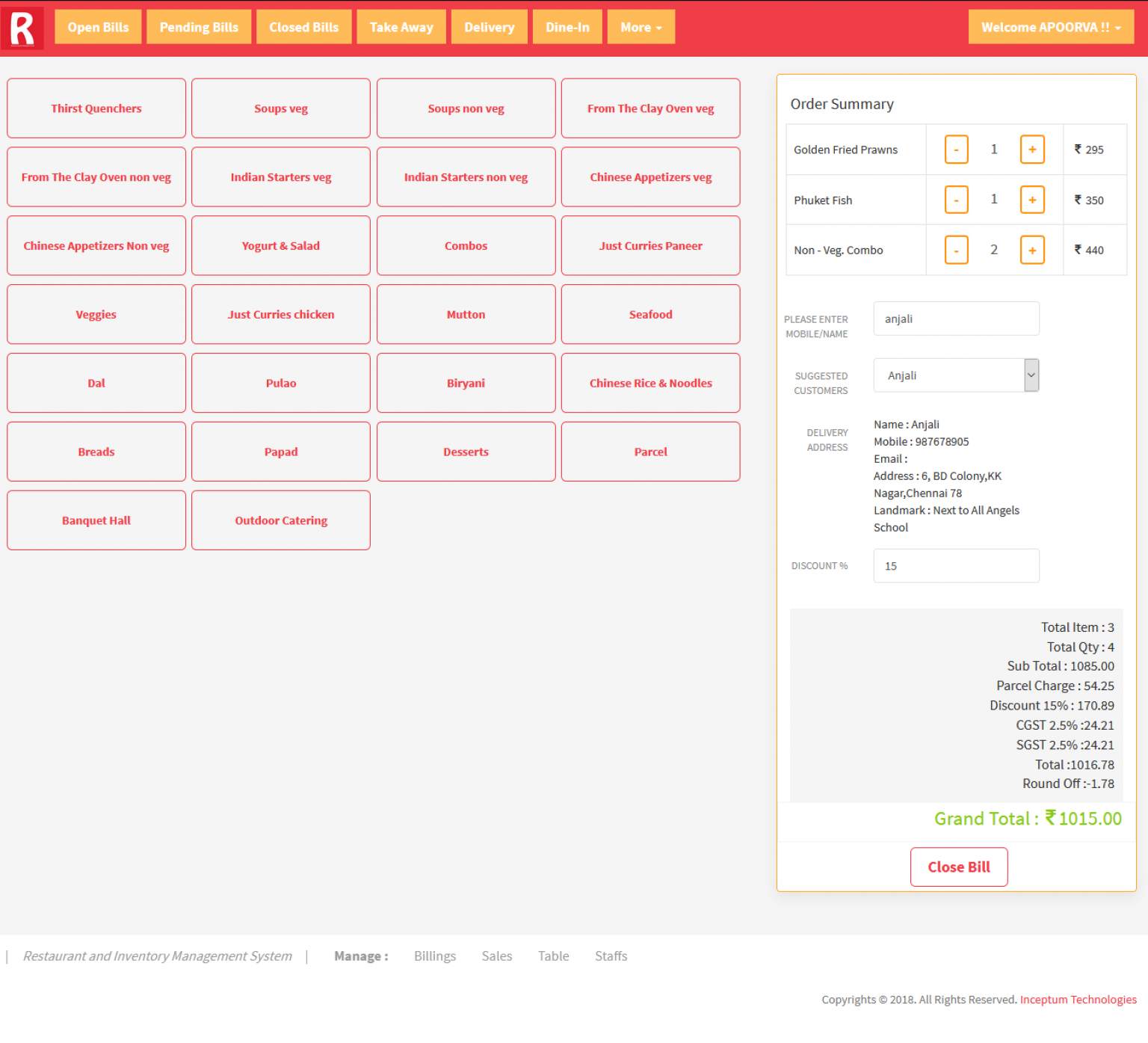
Task: Browse the Biryani menu category
Action: click(x=466, y=383)
